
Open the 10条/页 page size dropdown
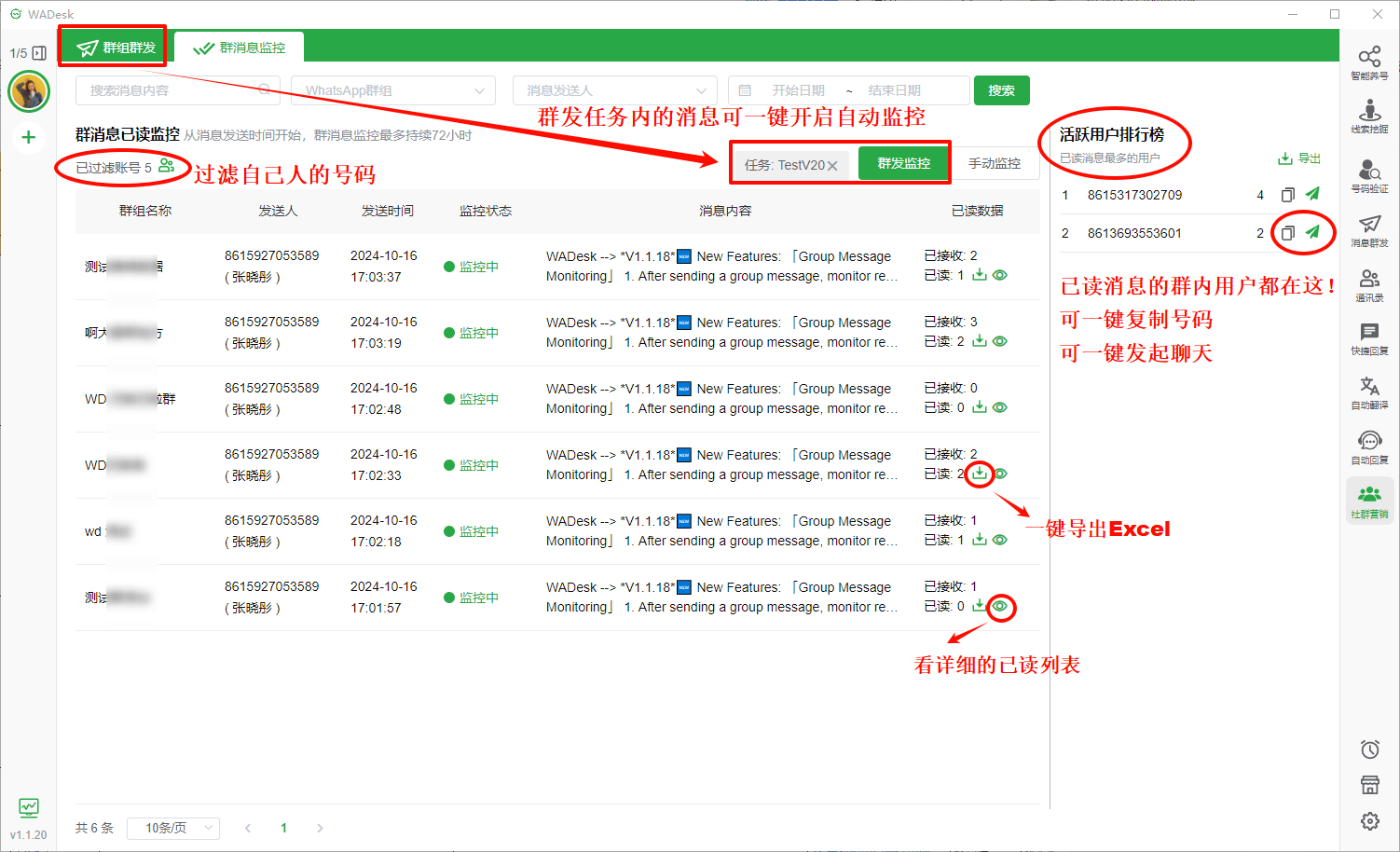pos(174,828)
